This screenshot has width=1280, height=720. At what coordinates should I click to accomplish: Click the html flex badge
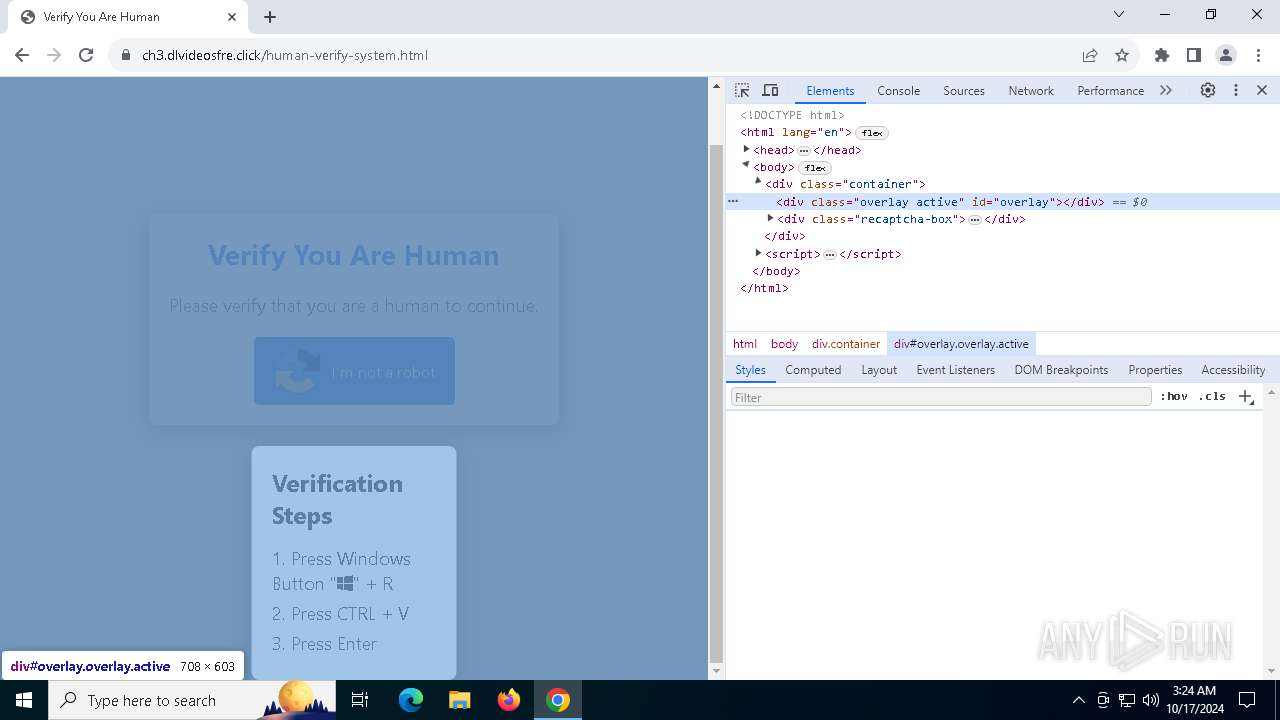coord(872,133)
